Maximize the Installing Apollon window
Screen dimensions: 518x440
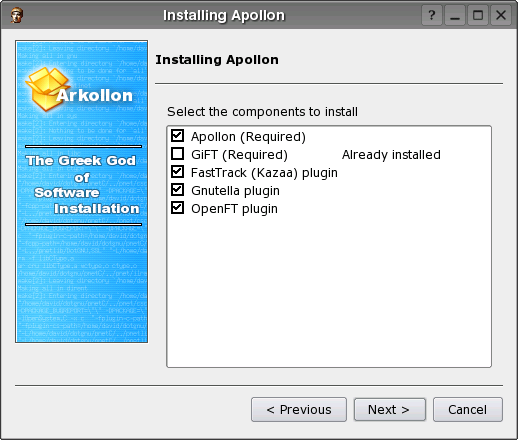click(478, 15)
